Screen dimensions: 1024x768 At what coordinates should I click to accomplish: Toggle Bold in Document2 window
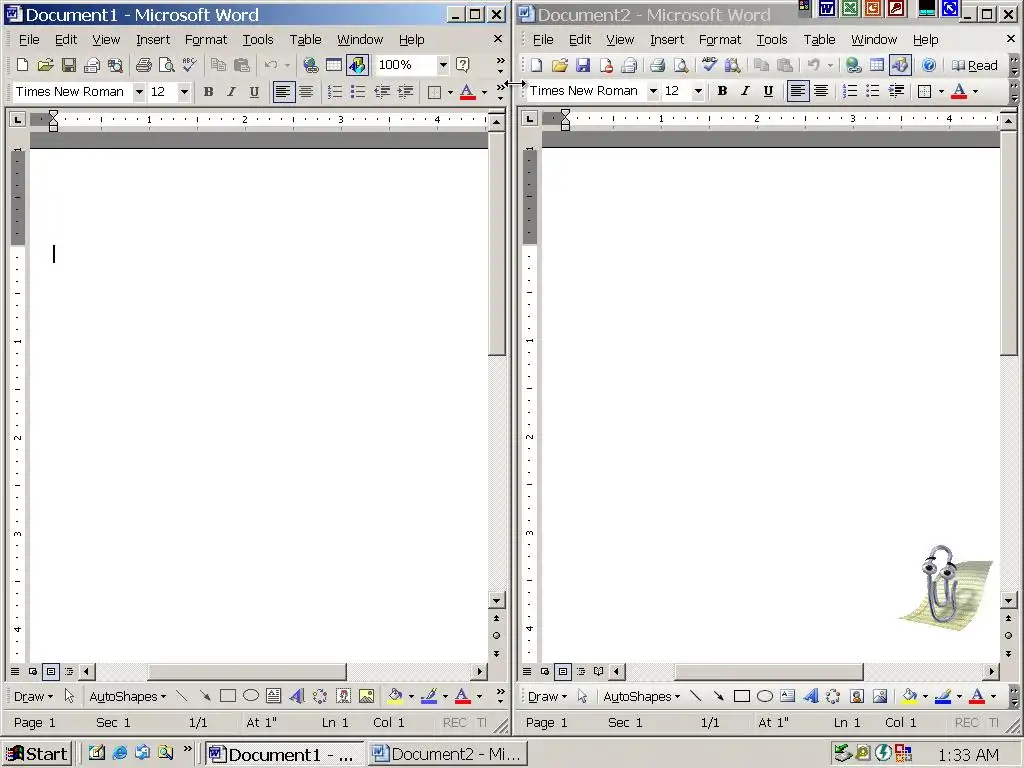click(722, 91)
